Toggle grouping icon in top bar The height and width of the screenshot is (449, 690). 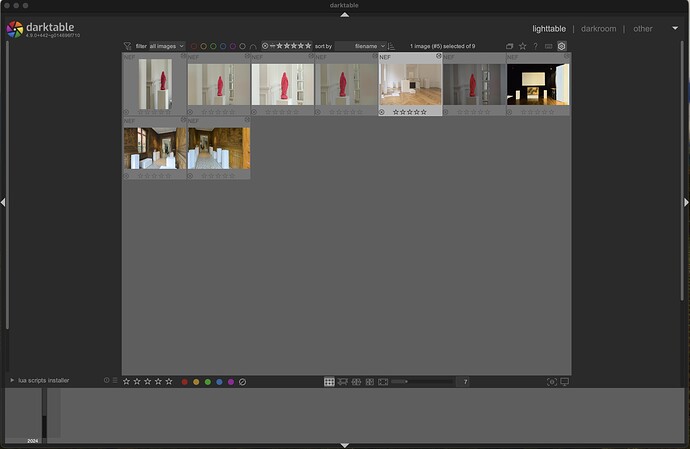[510, 46]
